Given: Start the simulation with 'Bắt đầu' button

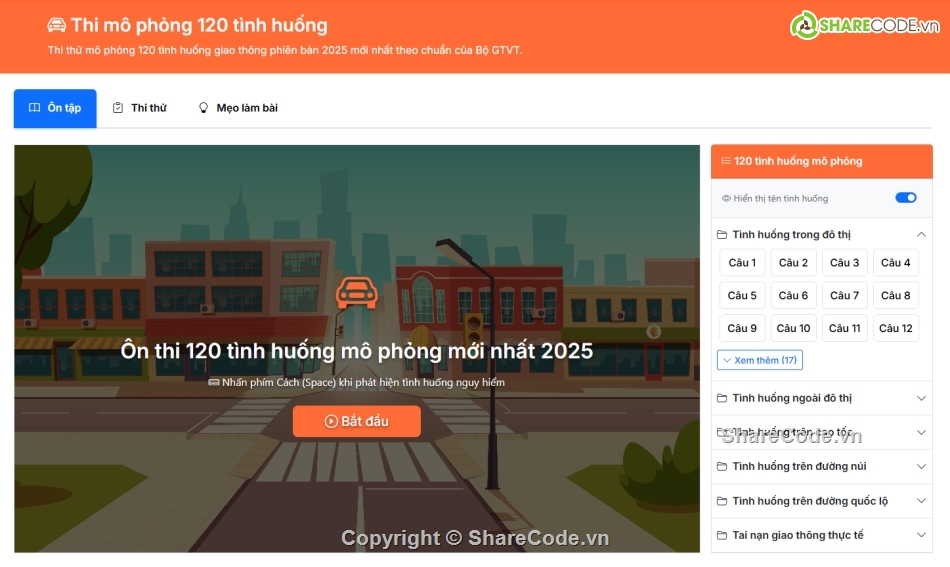Looking at the screenshot, I should pyautogui.click(x=357, y=422).
